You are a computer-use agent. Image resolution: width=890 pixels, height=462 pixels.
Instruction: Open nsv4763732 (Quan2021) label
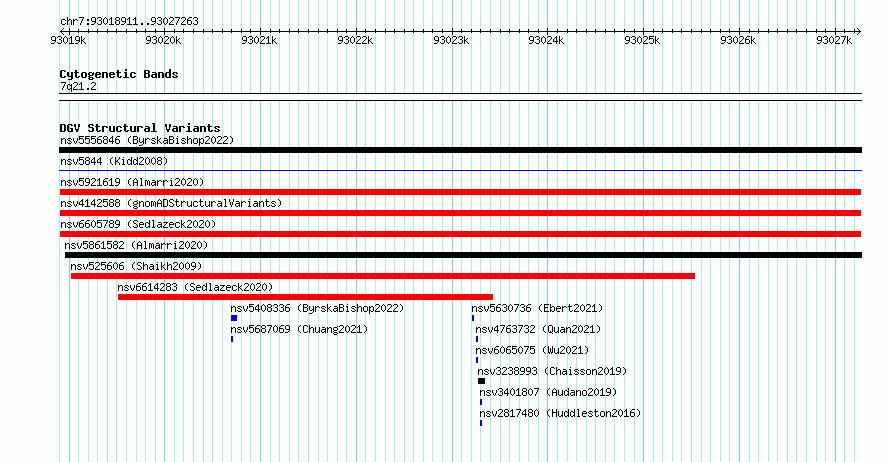click(538, 329)
